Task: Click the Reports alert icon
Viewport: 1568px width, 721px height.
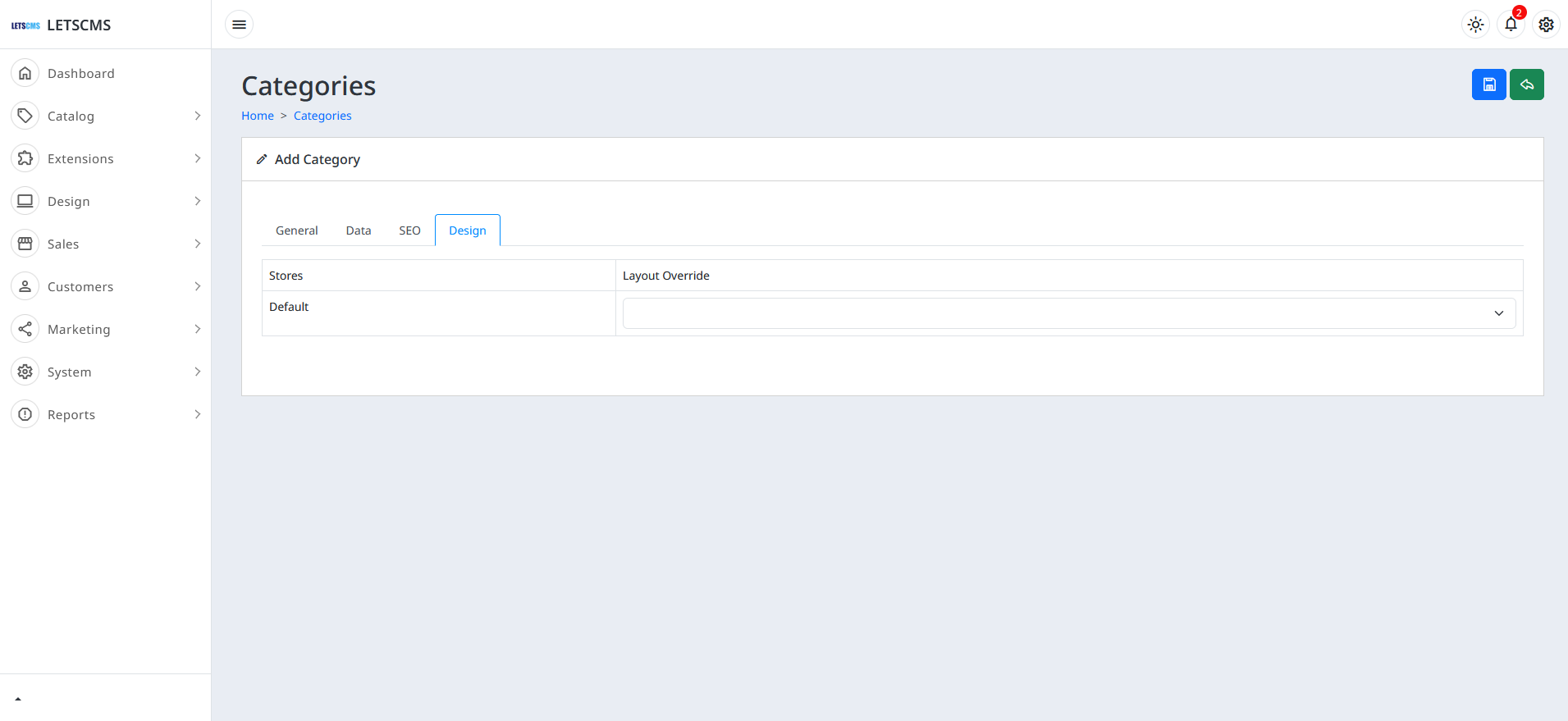Action: pyautogui.click(x=25, y=414)
